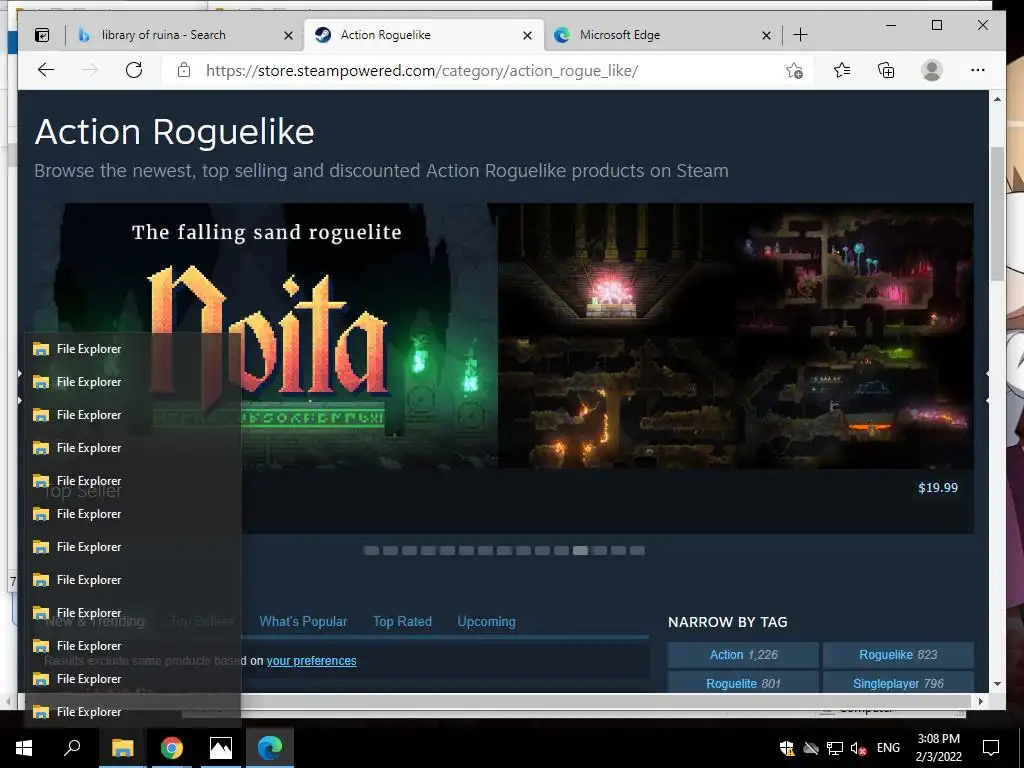Close the Action Roguelike tab
Viewport: 1024px width, 768px height.
(528, 35)
